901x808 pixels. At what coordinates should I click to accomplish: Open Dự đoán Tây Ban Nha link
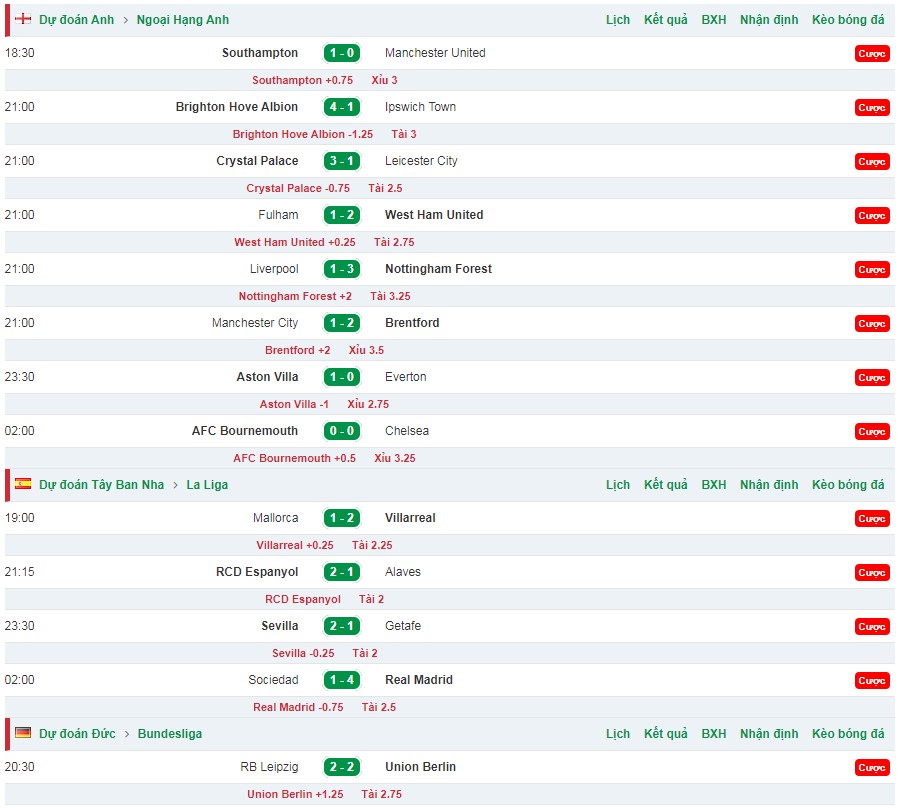click(x=102, y=484)
